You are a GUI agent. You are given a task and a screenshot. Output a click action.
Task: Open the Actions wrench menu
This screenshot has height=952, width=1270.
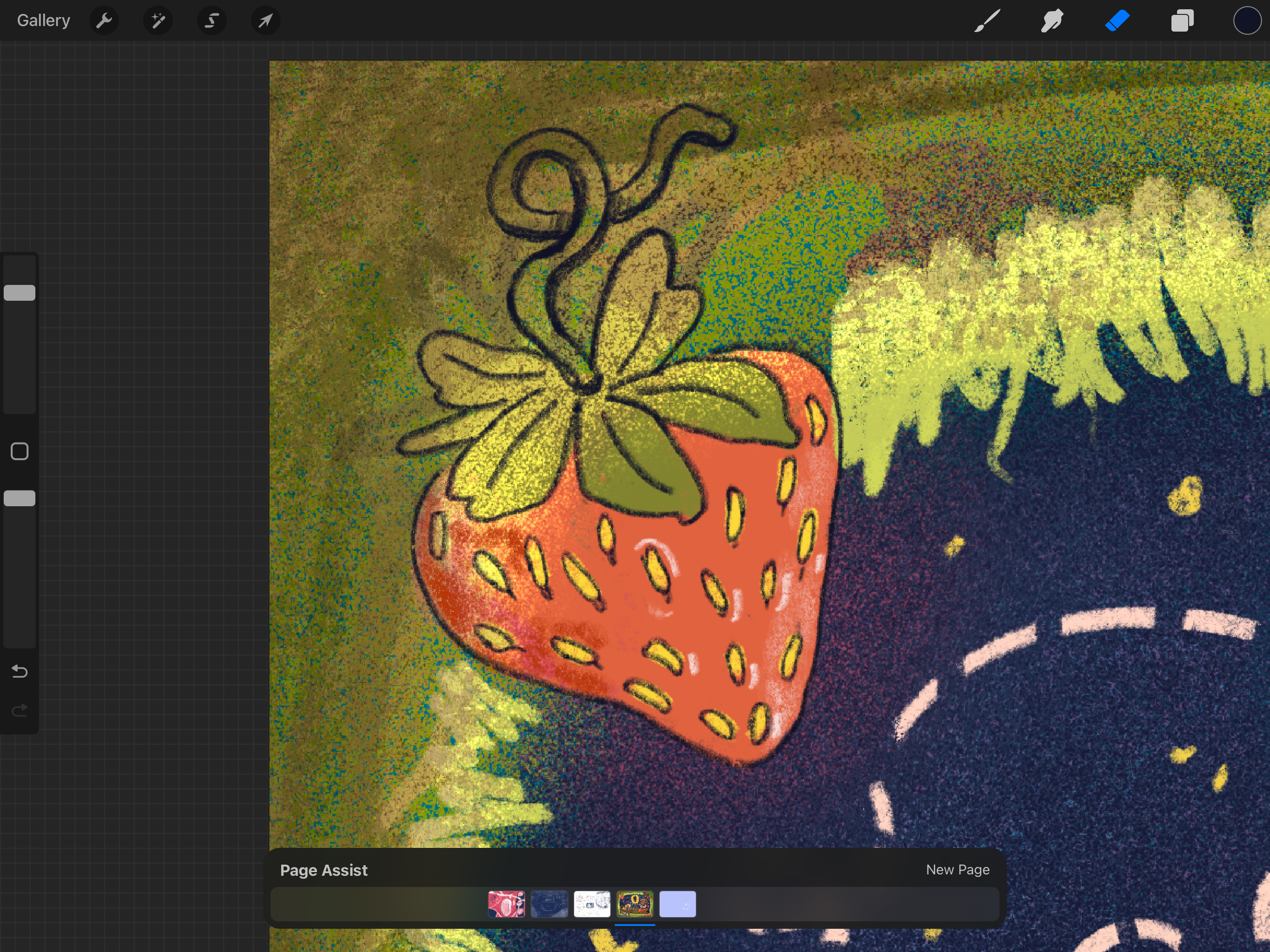pyautogui.click(x=104, y=21)
